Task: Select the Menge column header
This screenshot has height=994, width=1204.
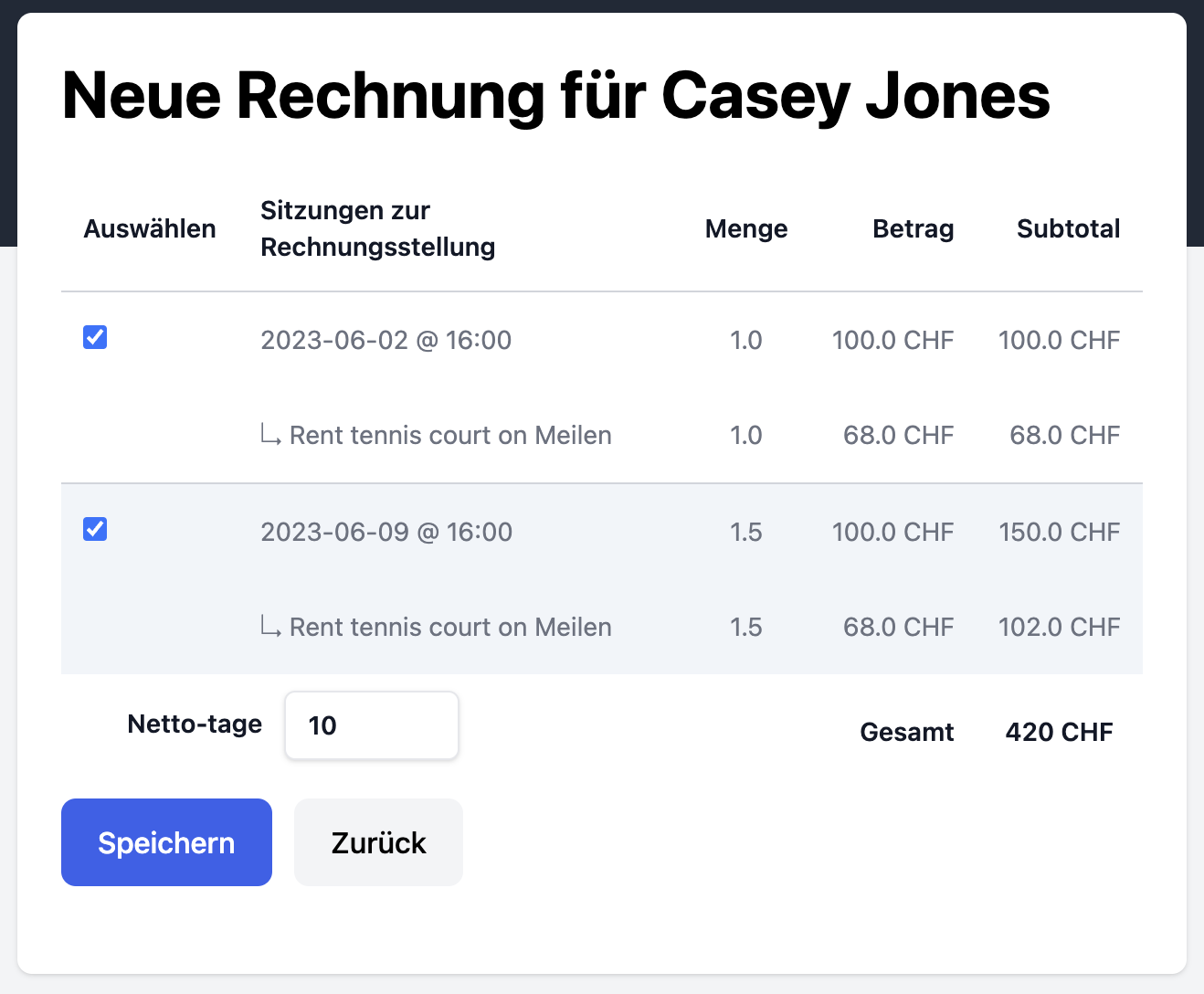Action: (x=745, y=228)
